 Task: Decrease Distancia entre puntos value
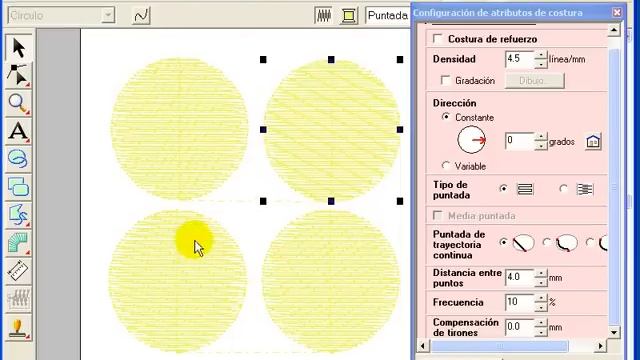pyautogui.click(x=541, y=282)
